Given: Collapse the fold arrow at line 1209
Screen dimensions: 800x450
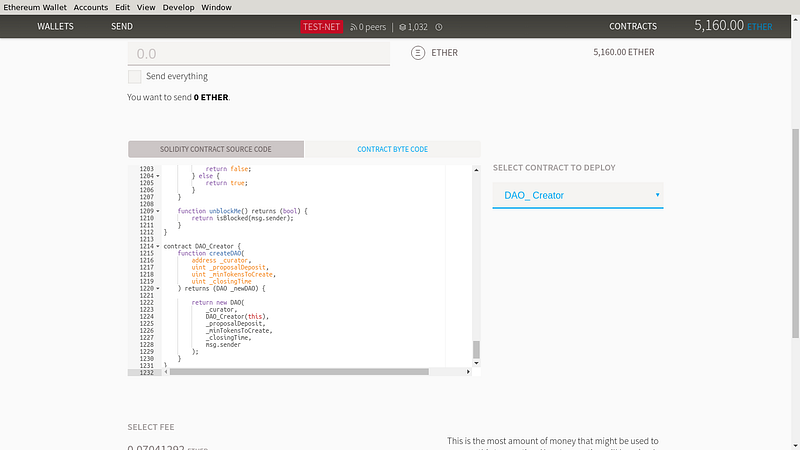Looking at the screenshot, I should pyautogui.click(x=158, y=211).
